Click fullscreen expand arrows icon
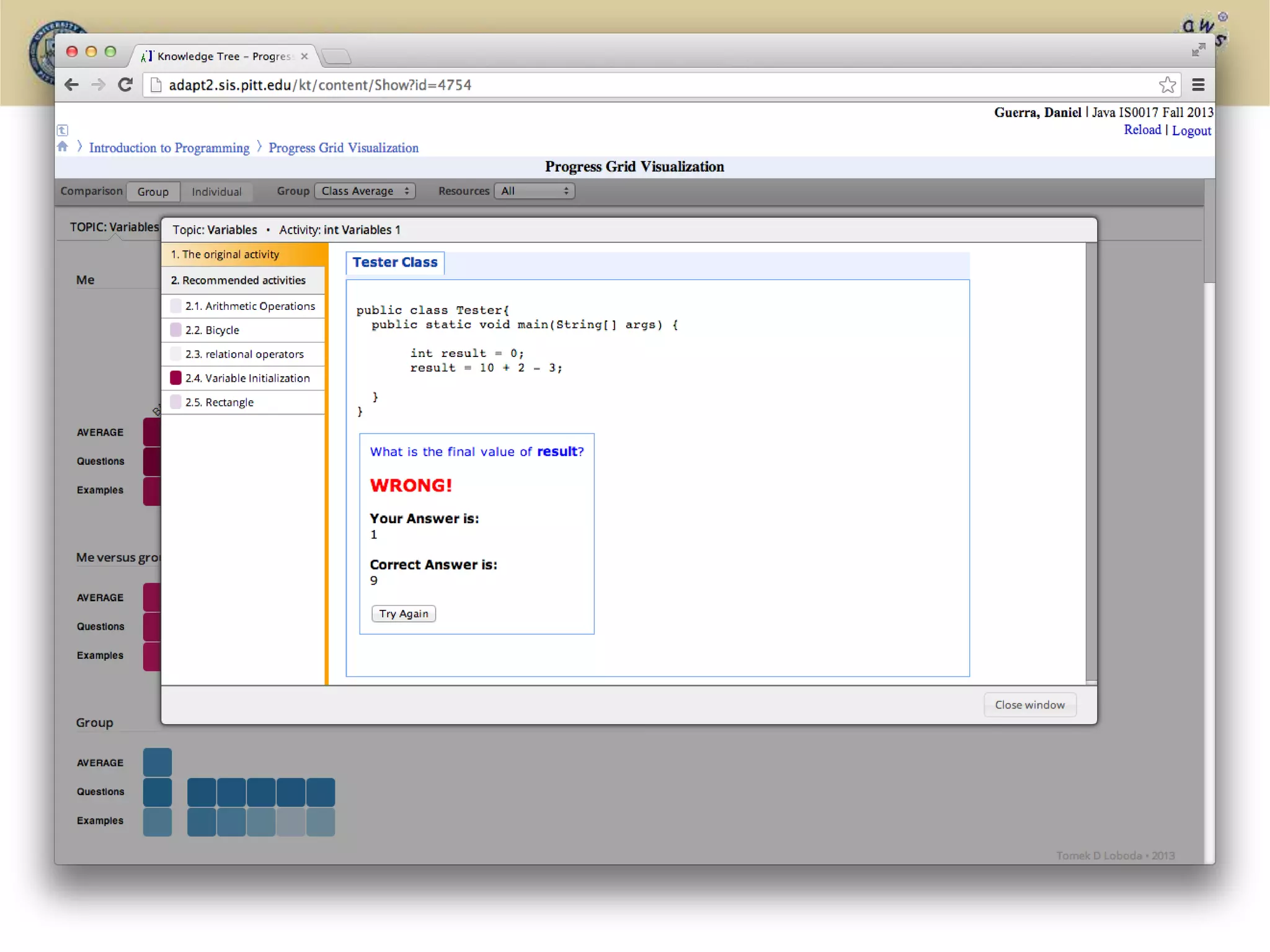The width and height of the screenshot is (1270, 952). [x=1198, y=50]
